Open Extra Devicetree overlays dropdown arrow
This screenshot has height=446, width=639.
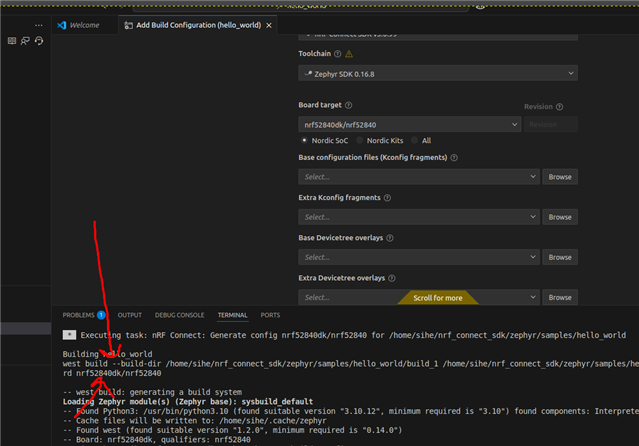[533, 297]
